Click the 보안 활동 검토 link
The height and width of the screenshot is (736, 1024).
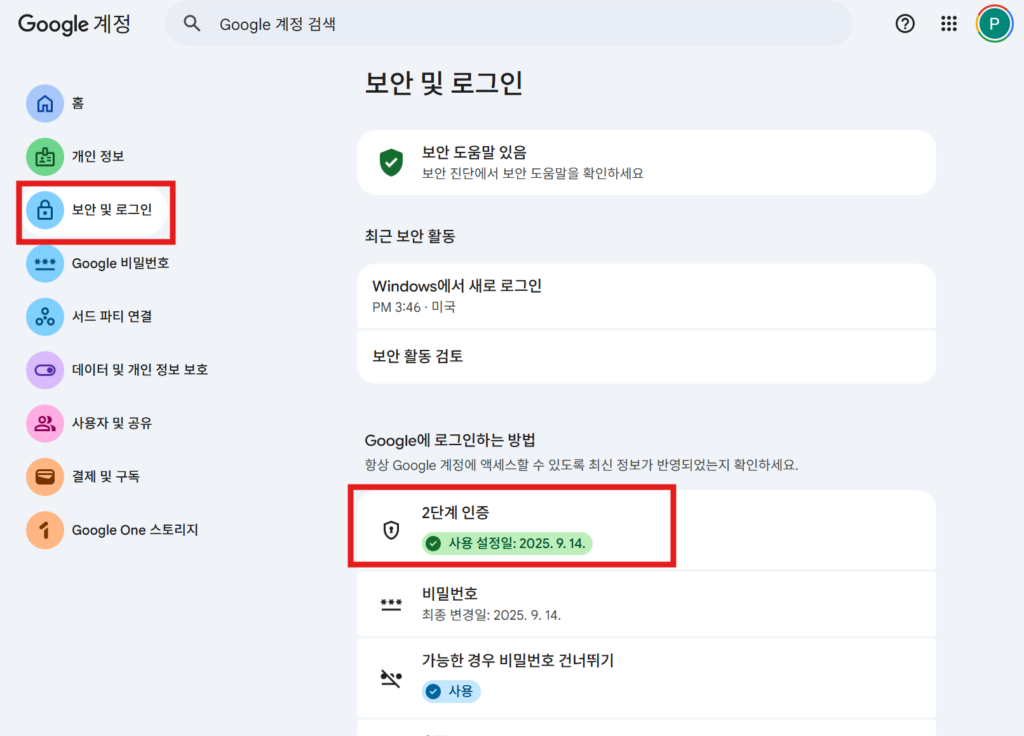(x=645, y=356)
